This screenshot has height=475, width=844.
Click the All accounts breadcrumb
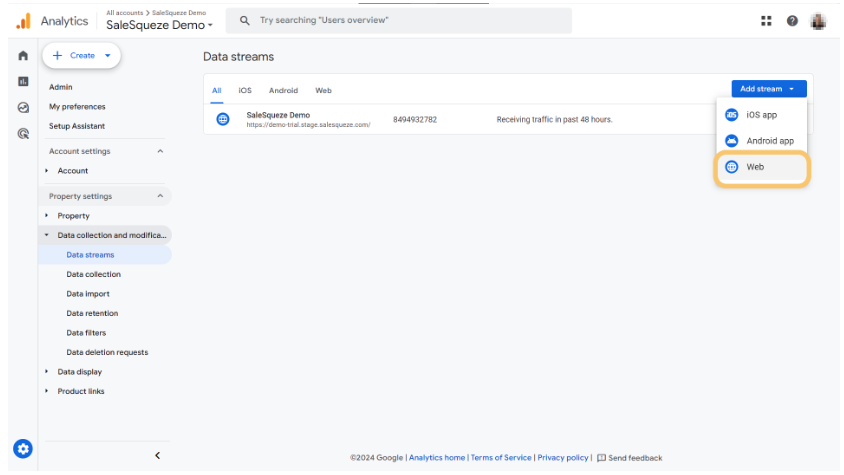[x=124, y=12]
